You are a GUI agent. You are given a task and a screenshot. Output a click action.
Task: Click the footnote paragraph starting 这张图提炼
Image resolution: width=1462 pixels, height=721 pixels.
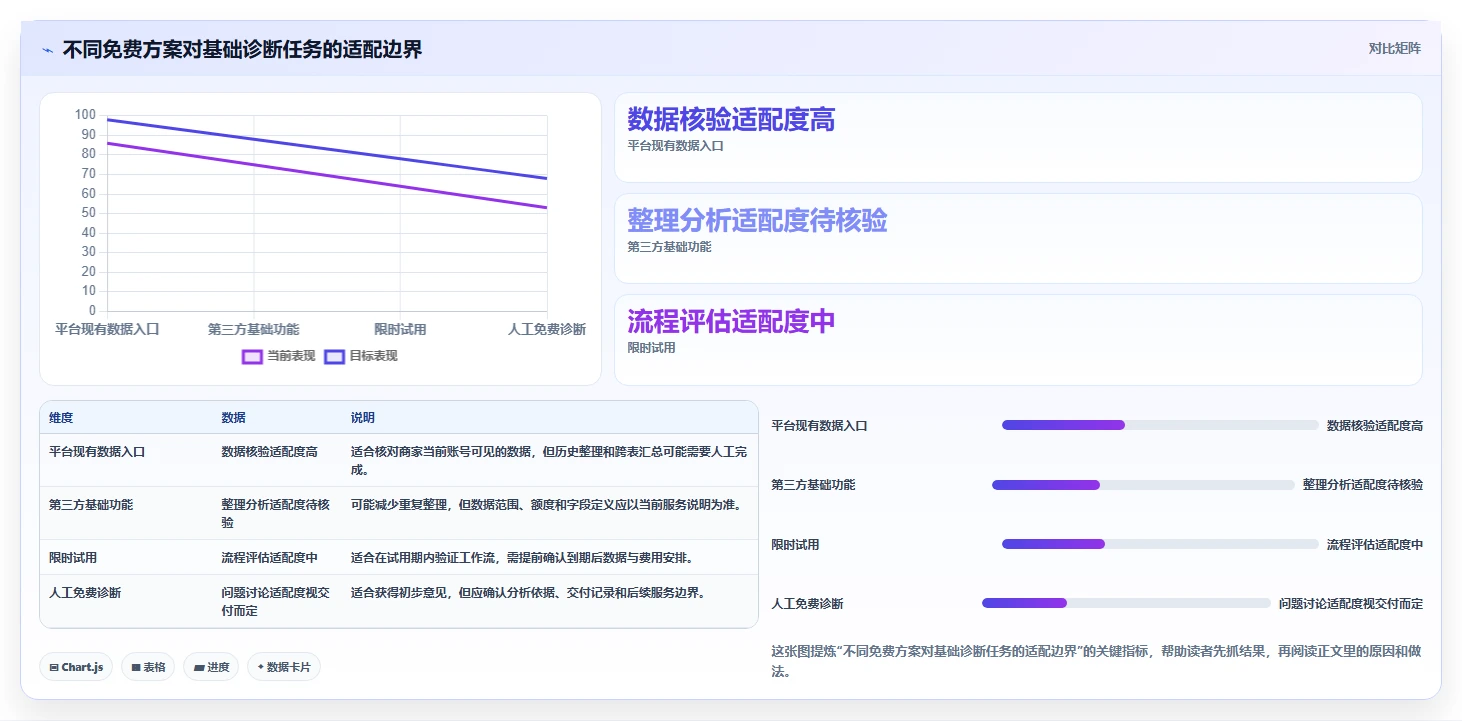click(1097, 661)
